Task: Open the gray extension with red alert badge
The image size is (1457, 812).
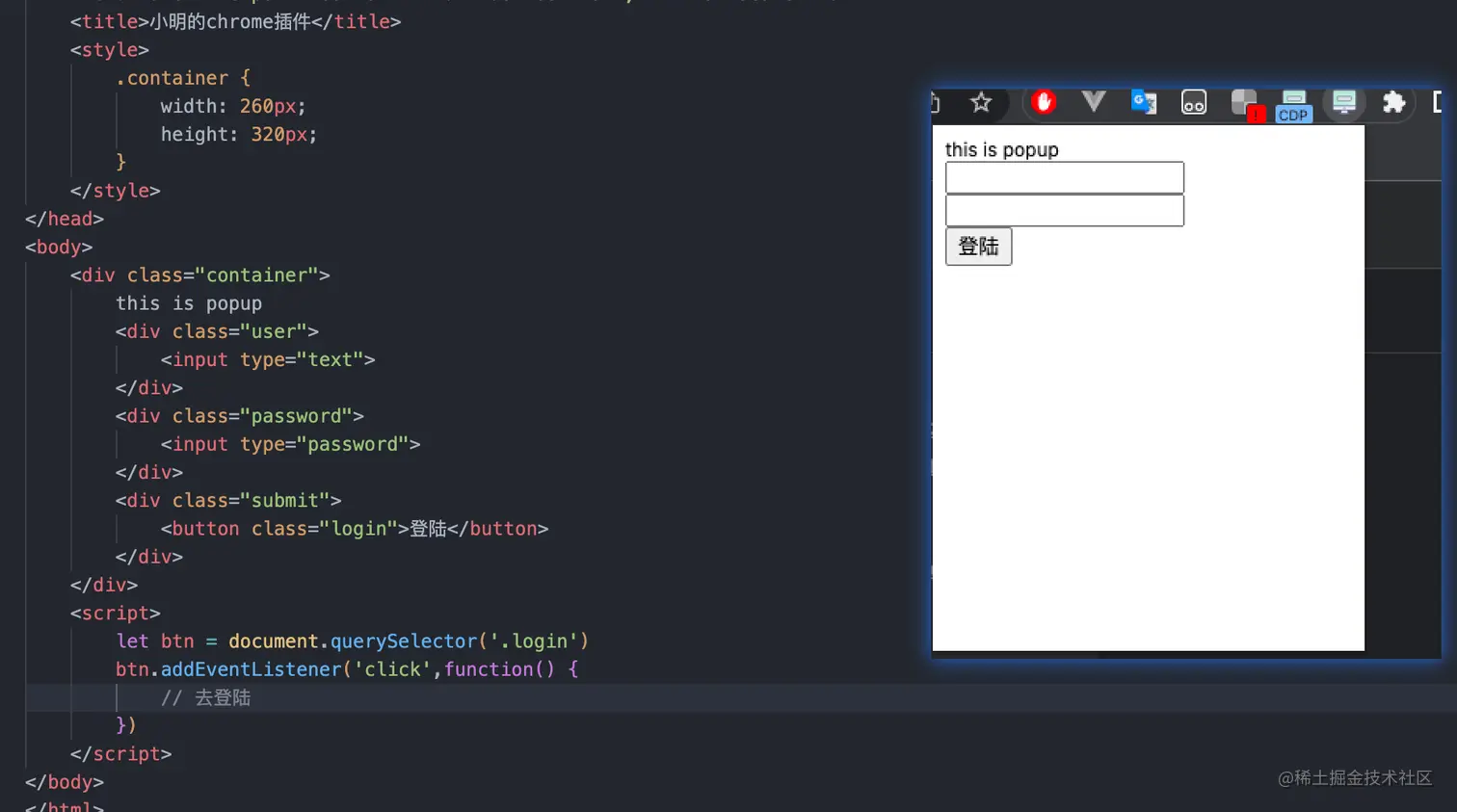Action: (x=1247, y=104)
